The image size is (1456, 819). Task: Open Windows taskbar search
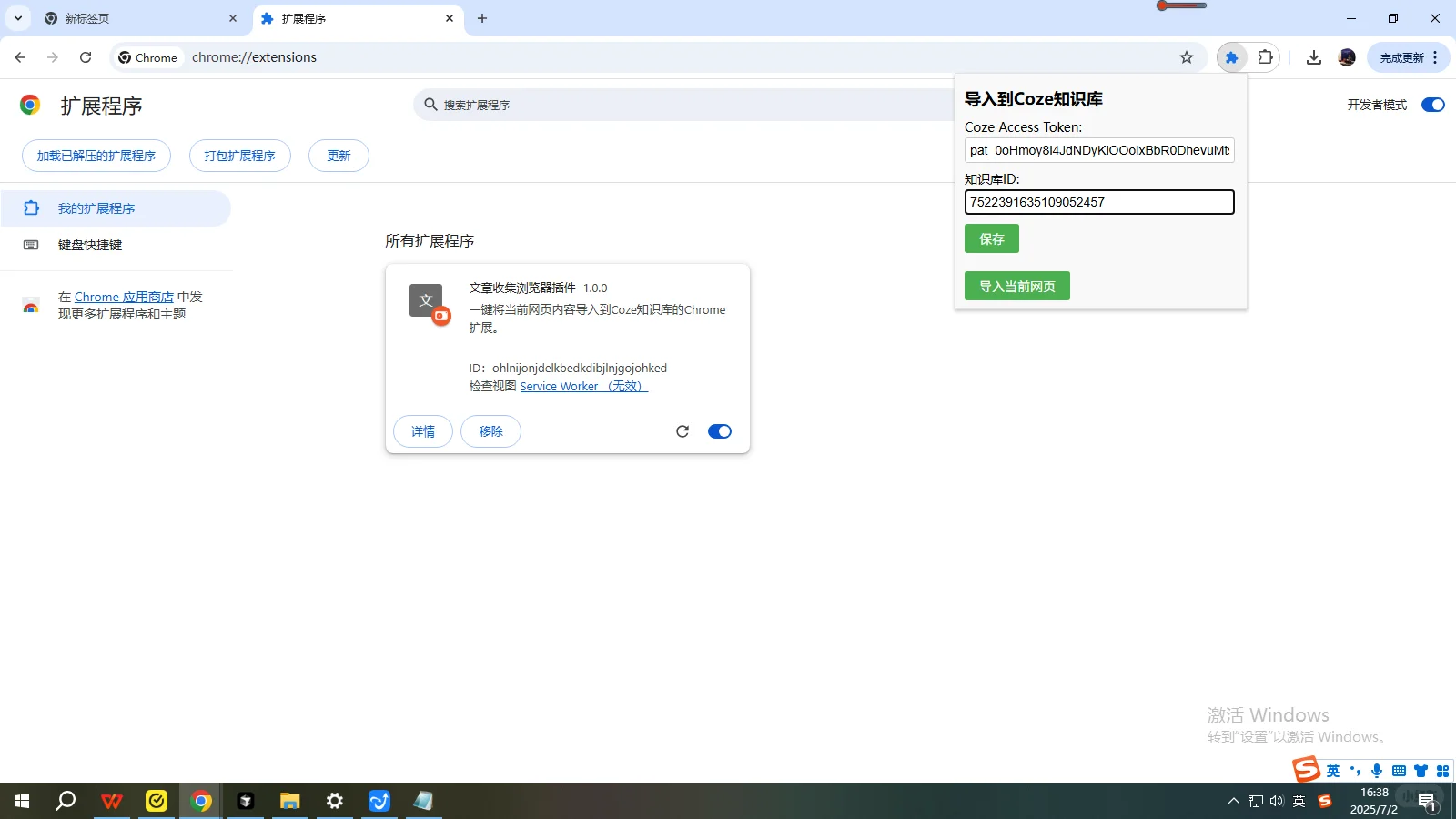coord(66,801)
